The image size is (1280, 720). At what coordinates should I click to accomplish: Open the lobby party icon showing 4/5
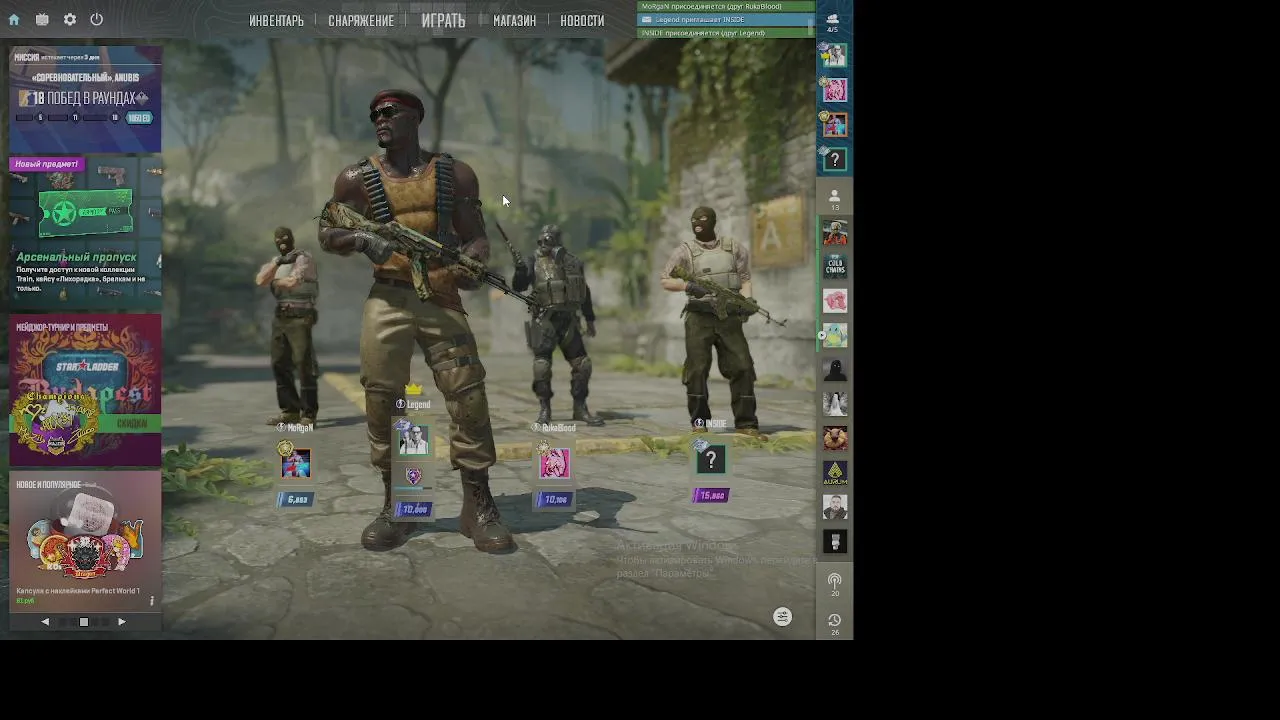tap(833, 22)
